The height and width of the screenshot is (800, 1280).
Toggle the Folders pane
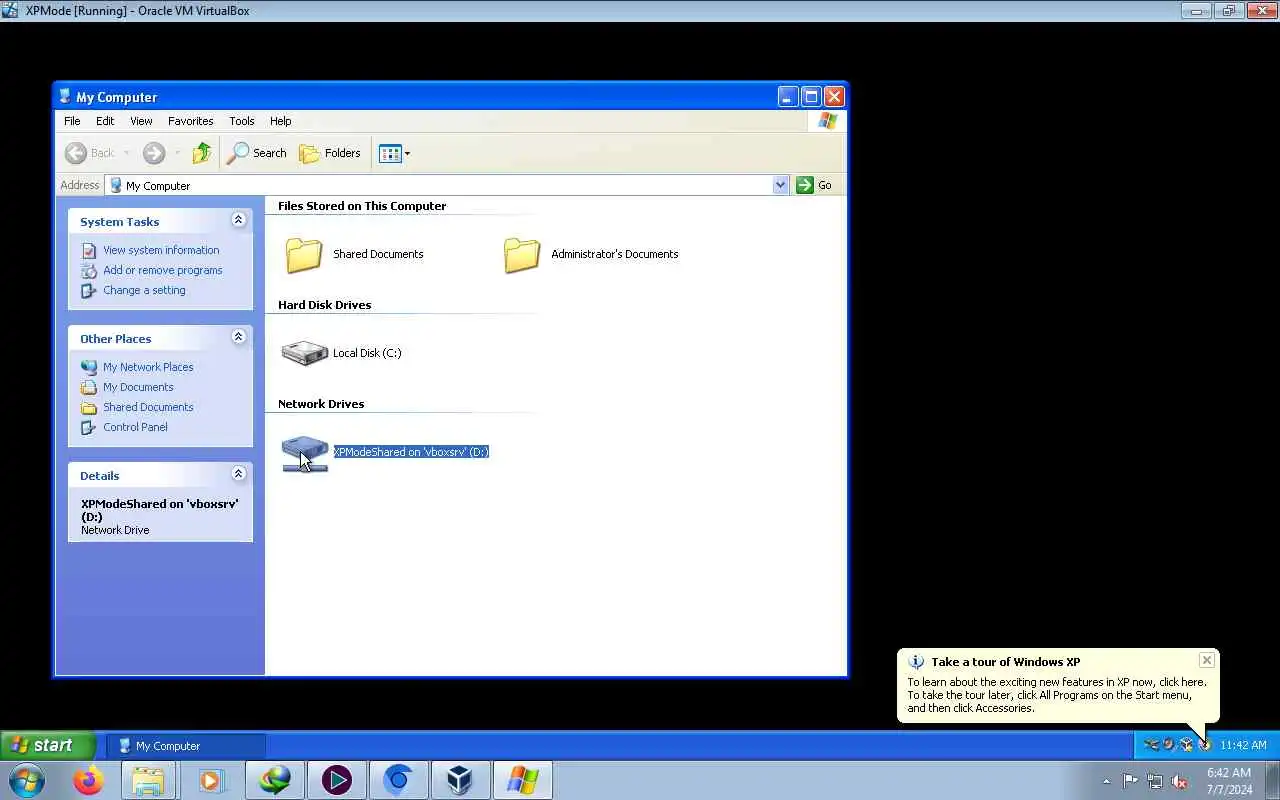pos(330,153)
